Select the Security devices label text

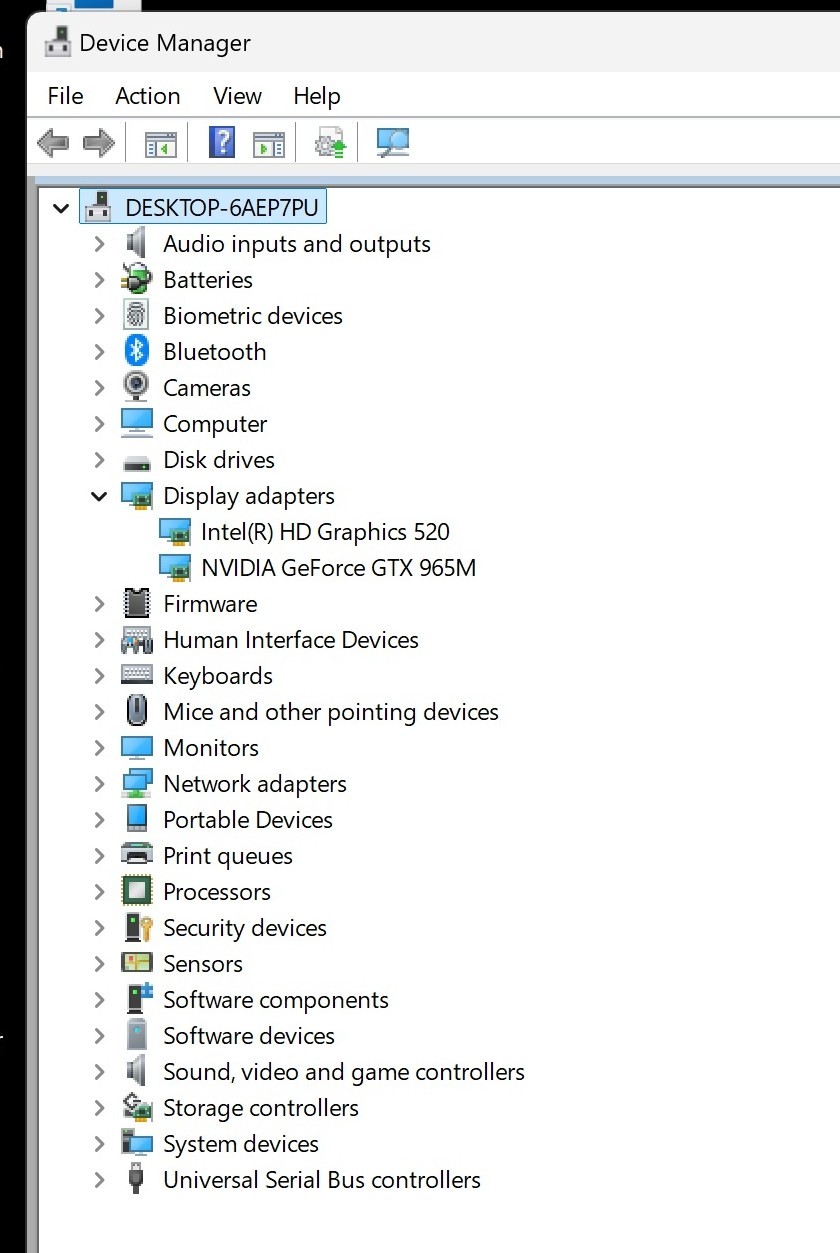tap(245, 928)
